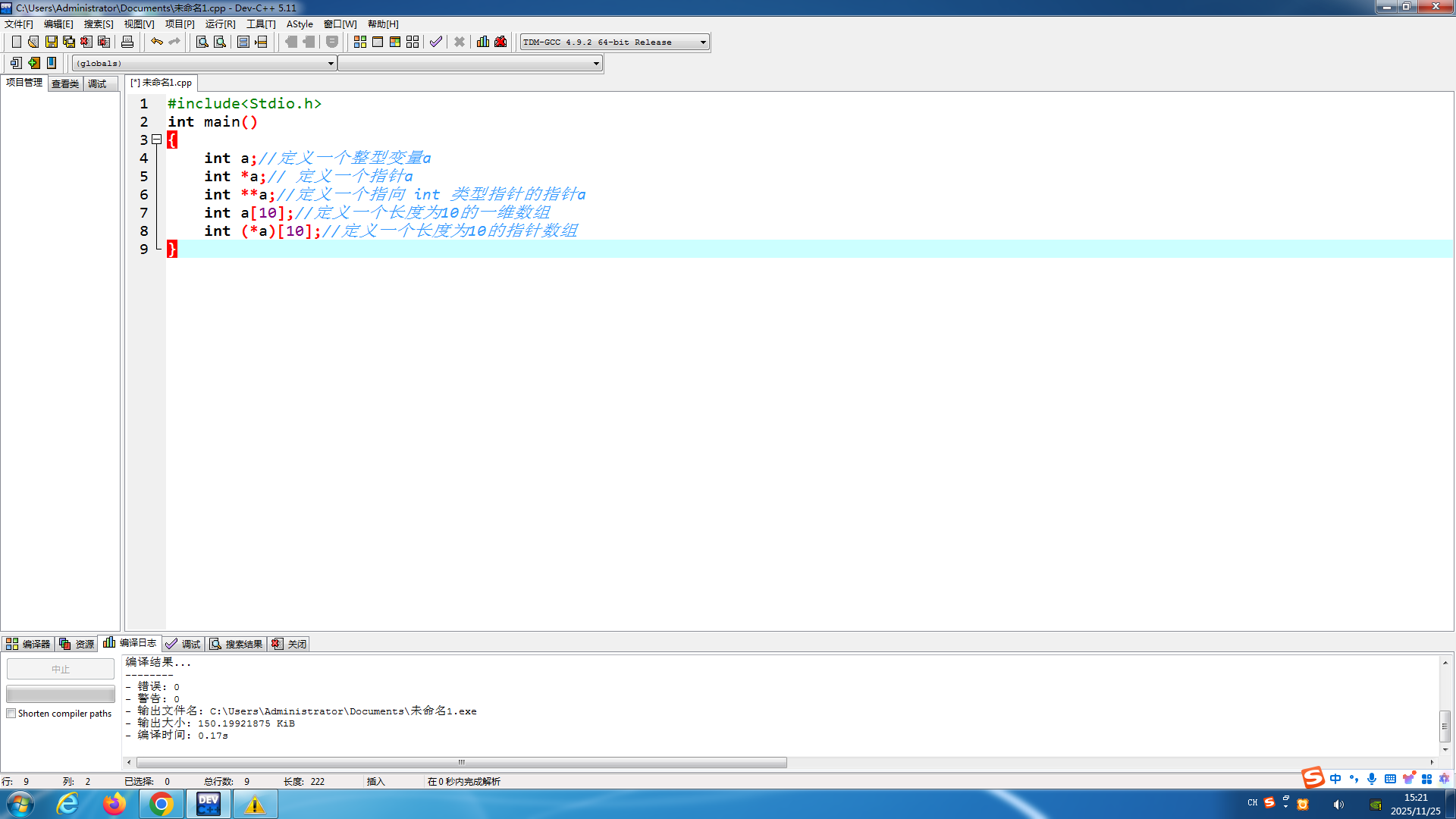Open the 运行[R] menu
The height and width of the screenshot is (819, 1456).
click(218, 24)
